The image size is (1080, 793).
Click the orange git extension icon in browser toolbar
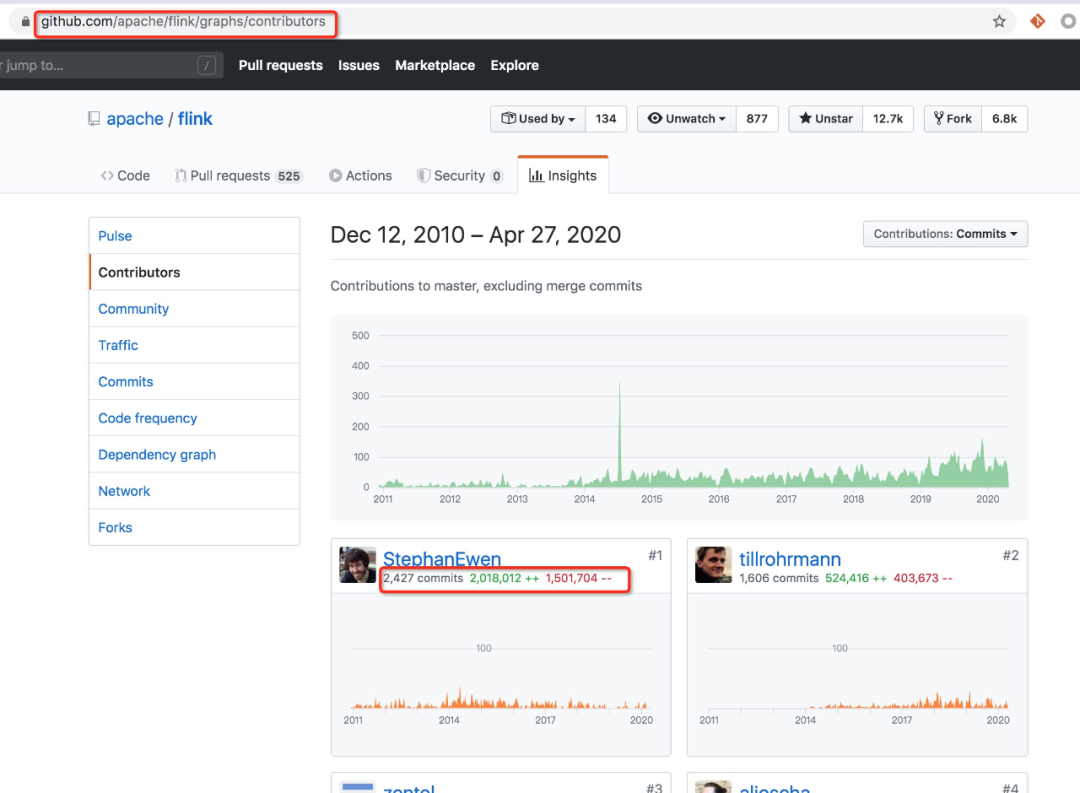point(1037,21)
